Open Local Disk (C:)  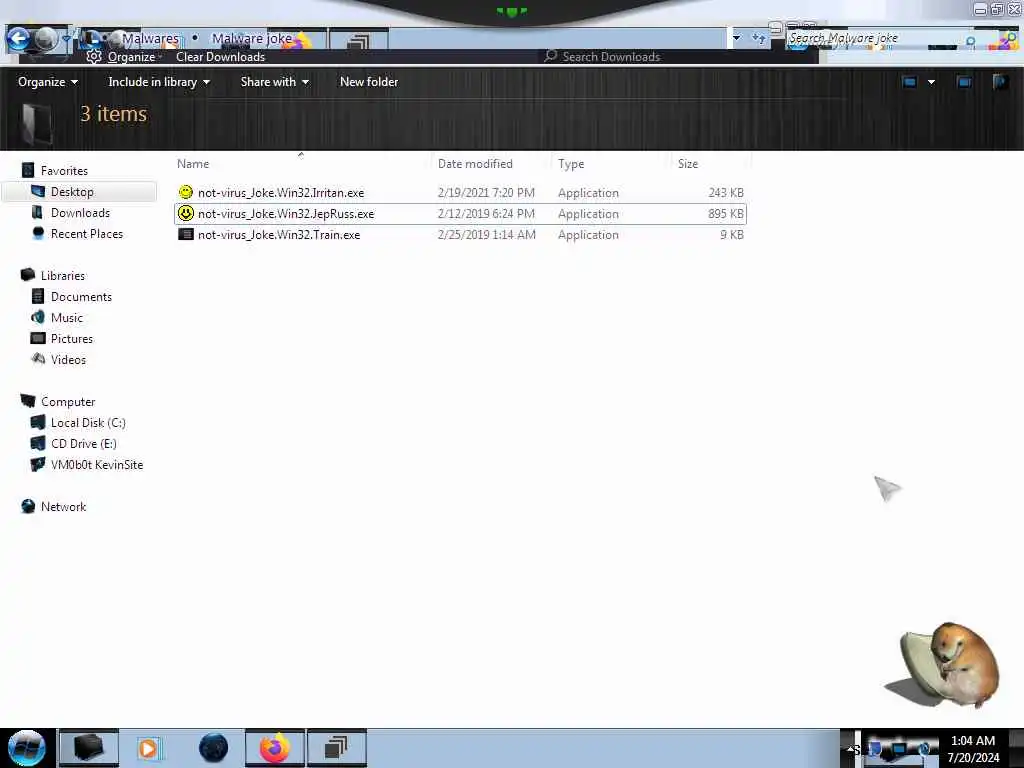pyautogui.click(x=88, y=423)
